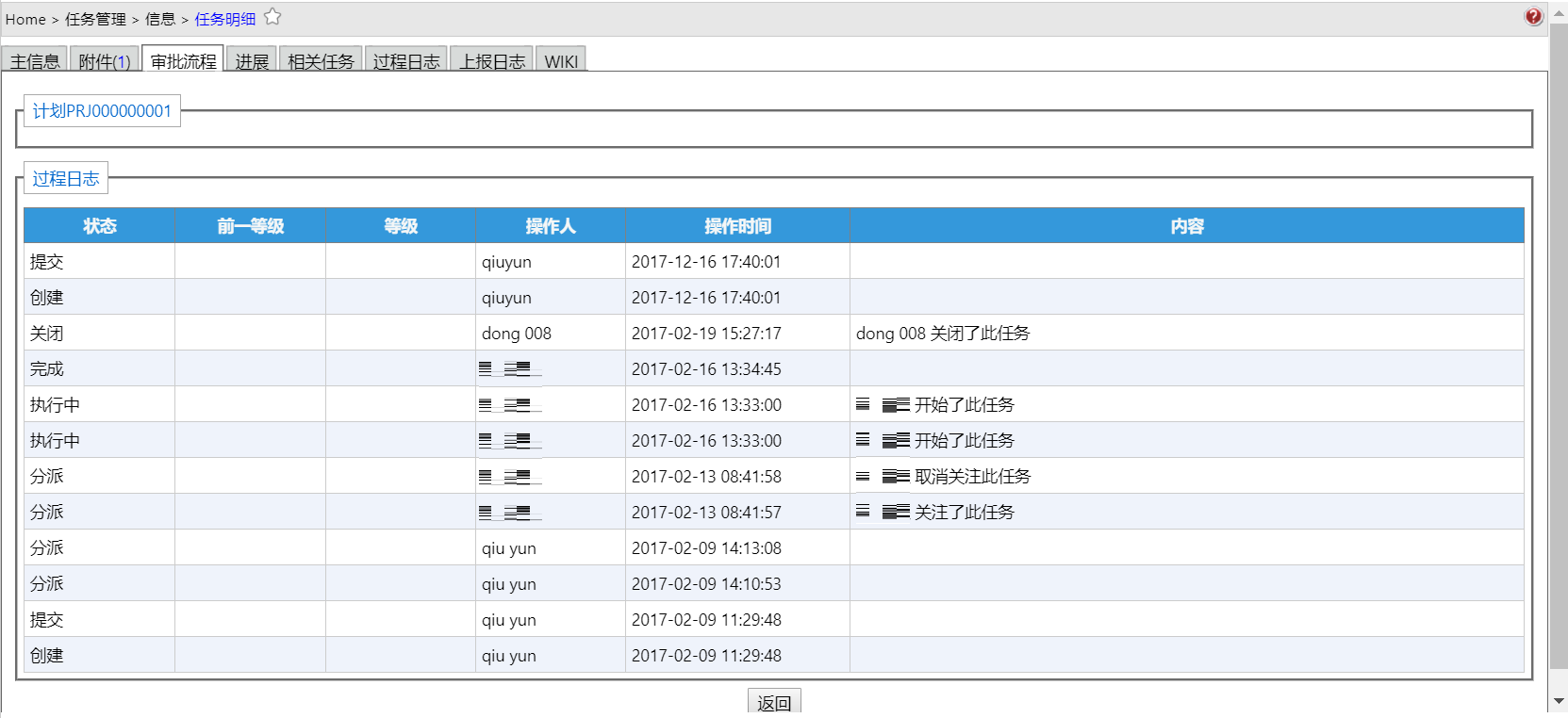The height and width of the screenshot is (718, 1568).
Task: Click the 前一等级 column header
Action: [x=250, y=226]
